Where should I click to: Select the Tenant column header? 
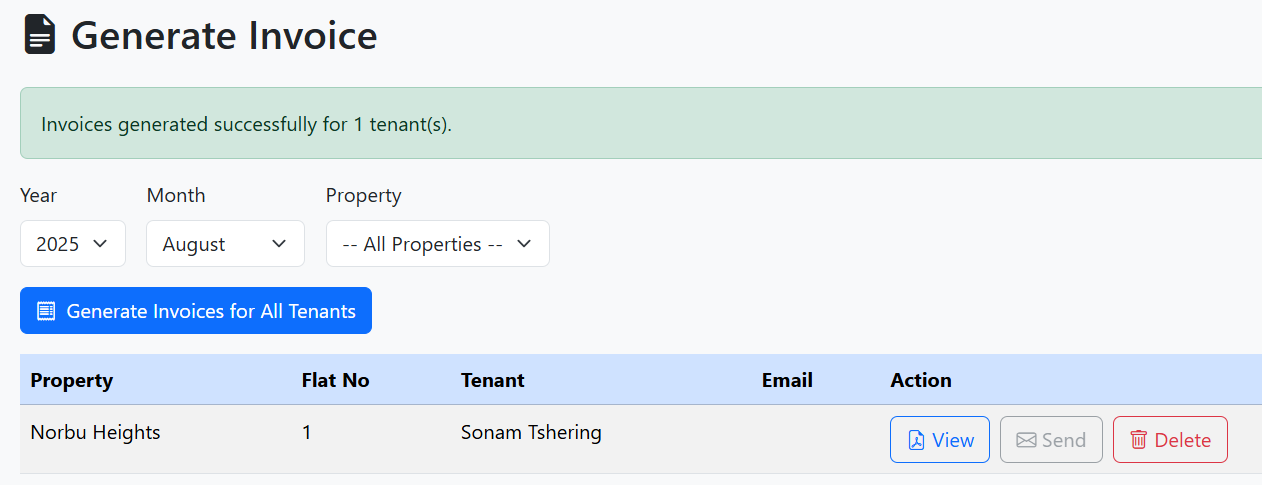click(492, 380)
